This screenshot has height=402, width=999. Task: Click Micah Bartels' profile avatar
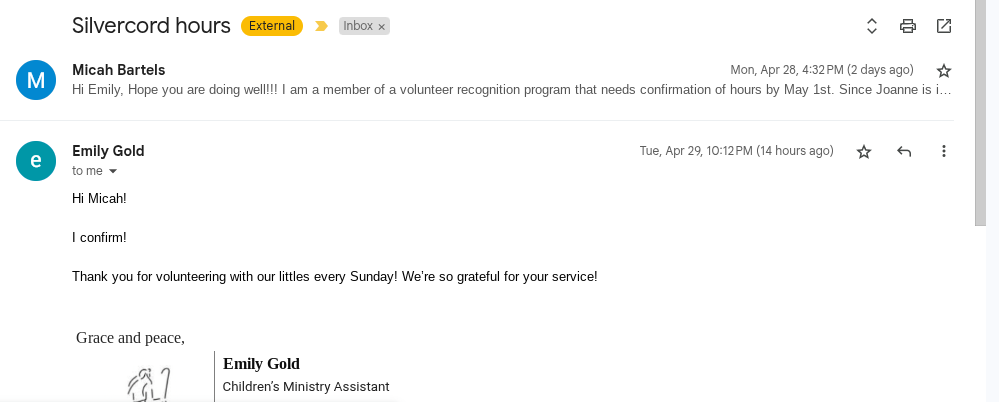point(36,80)
